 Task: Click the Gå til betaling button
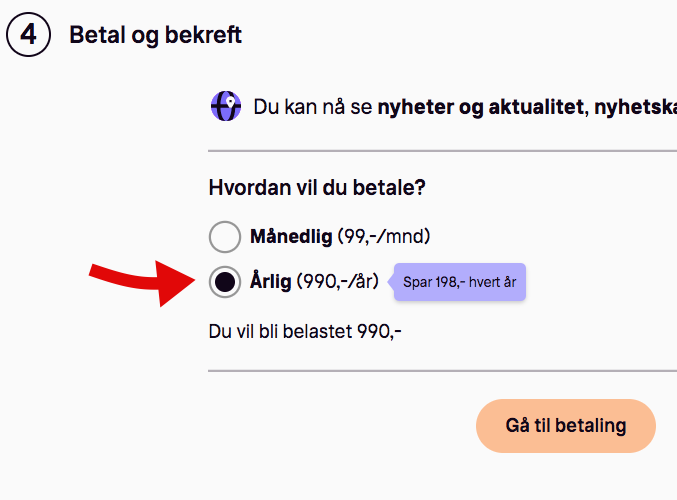[566, 426]
